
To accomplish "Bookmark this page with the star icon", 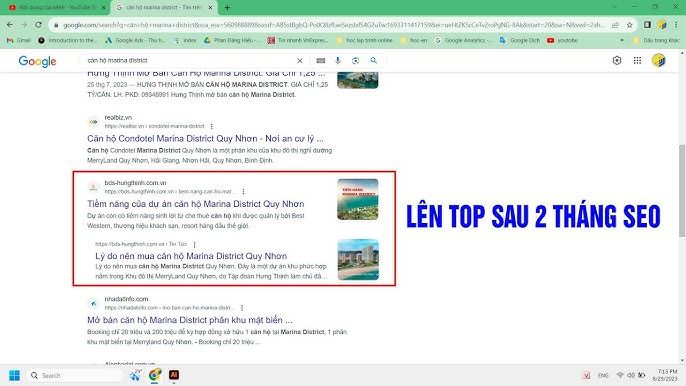I will (630, 25).
